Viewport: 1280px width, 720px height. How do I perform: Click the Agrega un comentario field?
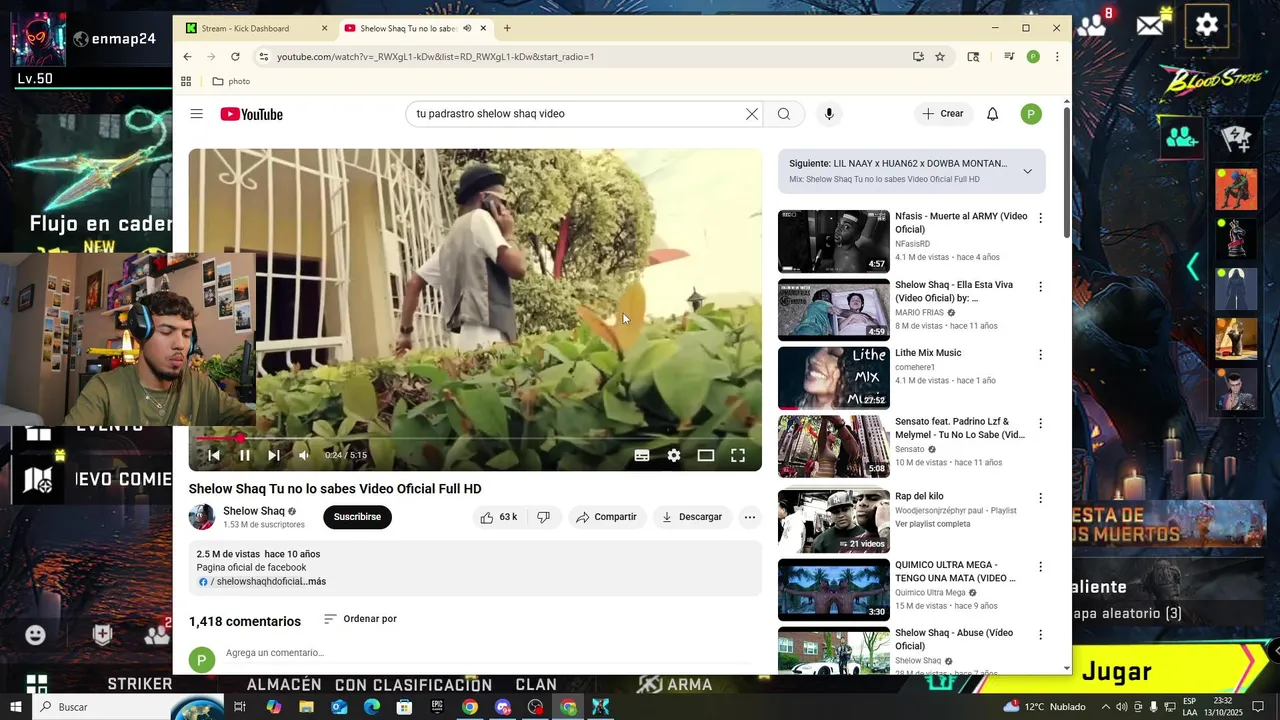[x=488, y=653]
